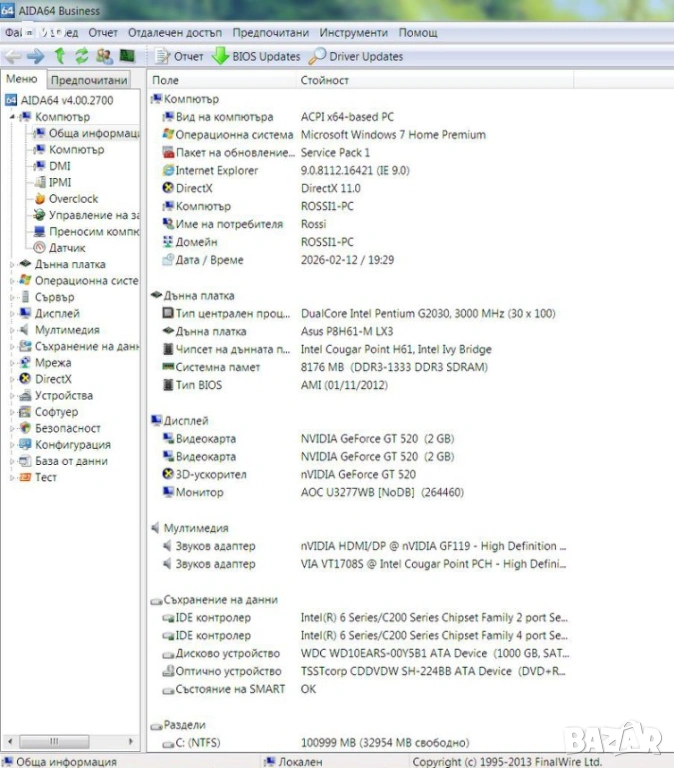Open BIOS Updates from the toolbar
674x768 pixels.
(x=256, y=56)
